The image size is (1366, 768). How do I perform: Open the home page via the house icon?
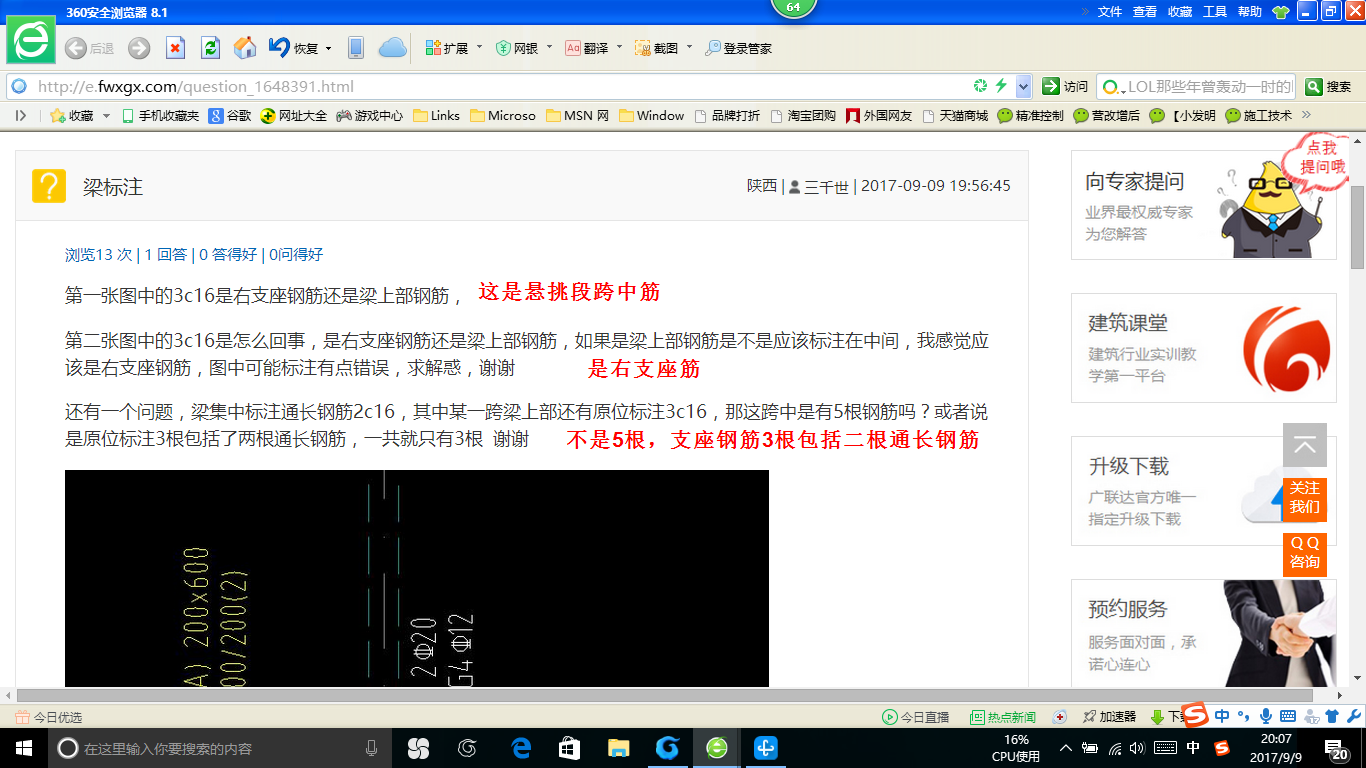click(244, 48)
